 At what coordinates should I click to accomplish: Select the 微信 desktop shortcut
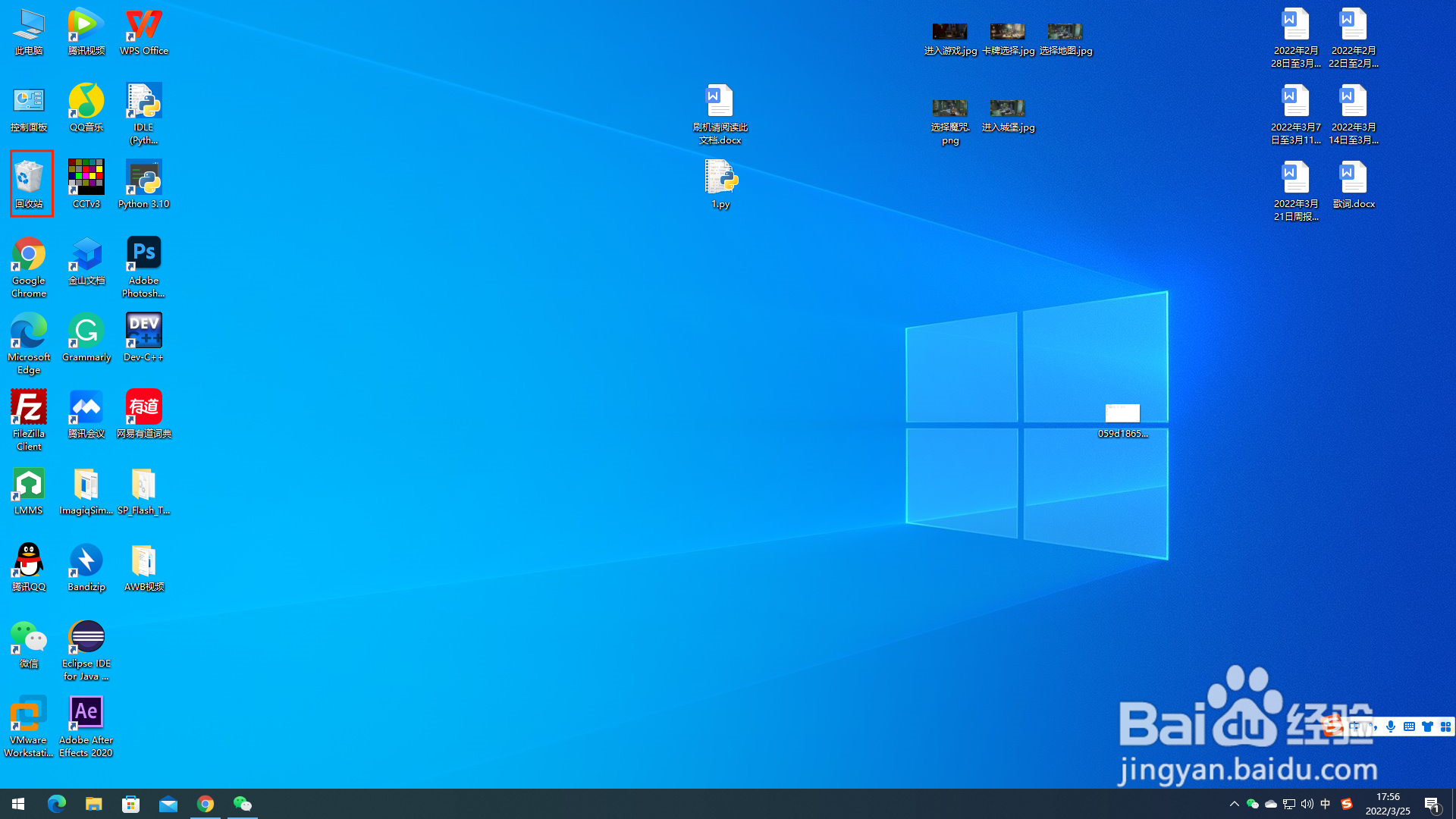point(29,645)
